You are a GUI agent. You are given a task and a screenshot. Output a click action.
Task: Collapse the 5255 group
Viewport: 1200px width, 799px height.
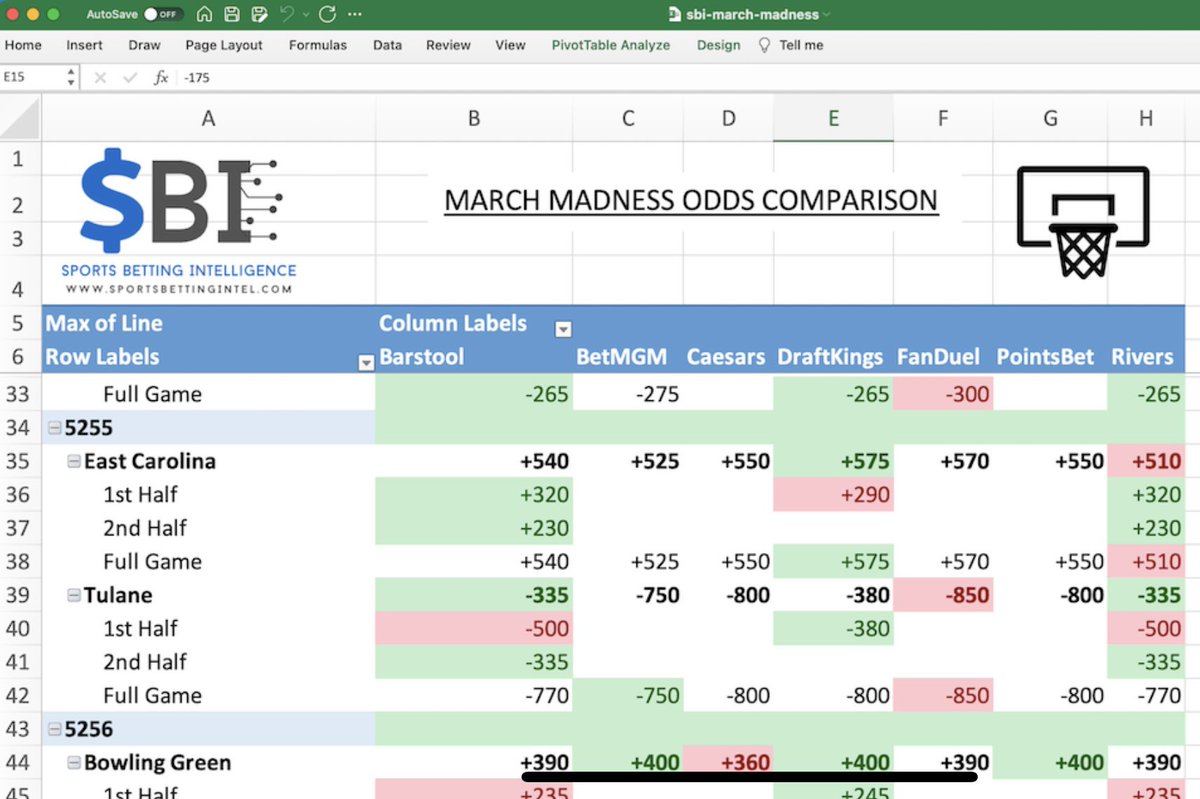click(x=54, y=428)
